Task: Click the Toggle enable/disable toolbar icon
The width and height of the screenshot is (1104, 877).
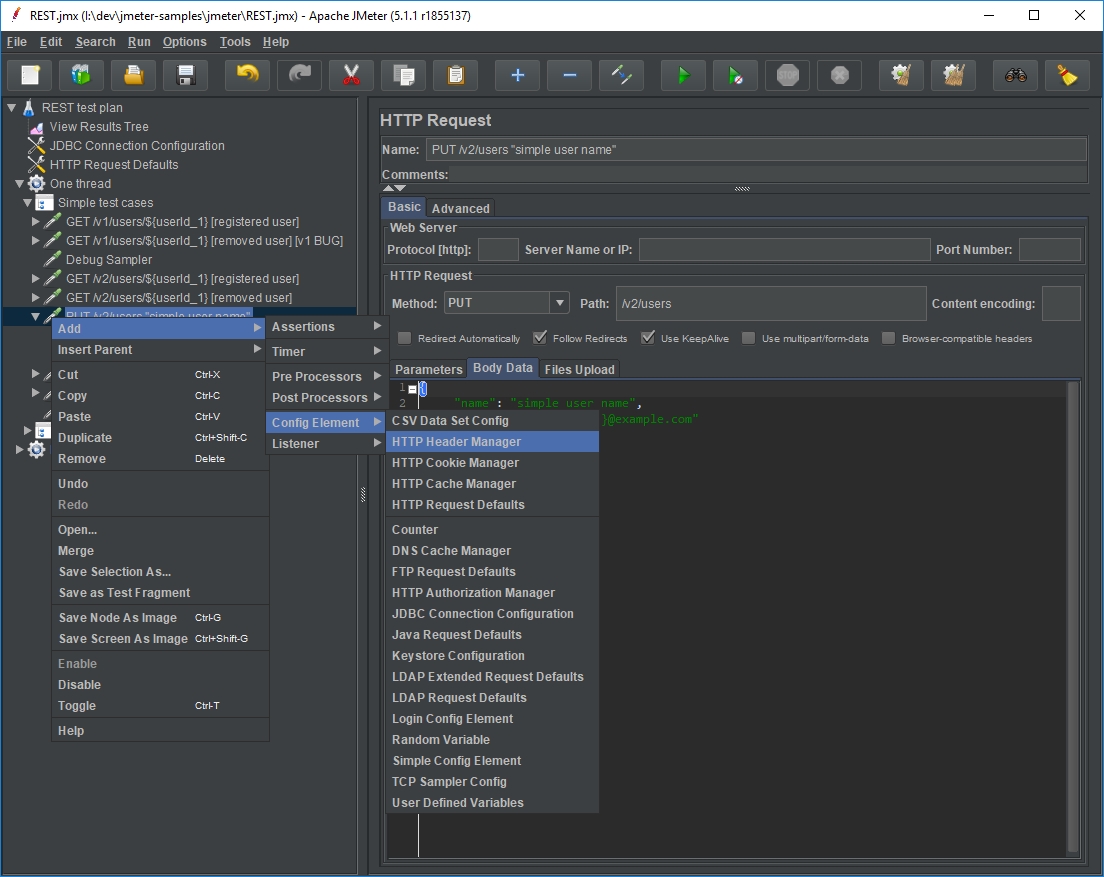Action: coord(622,75)
